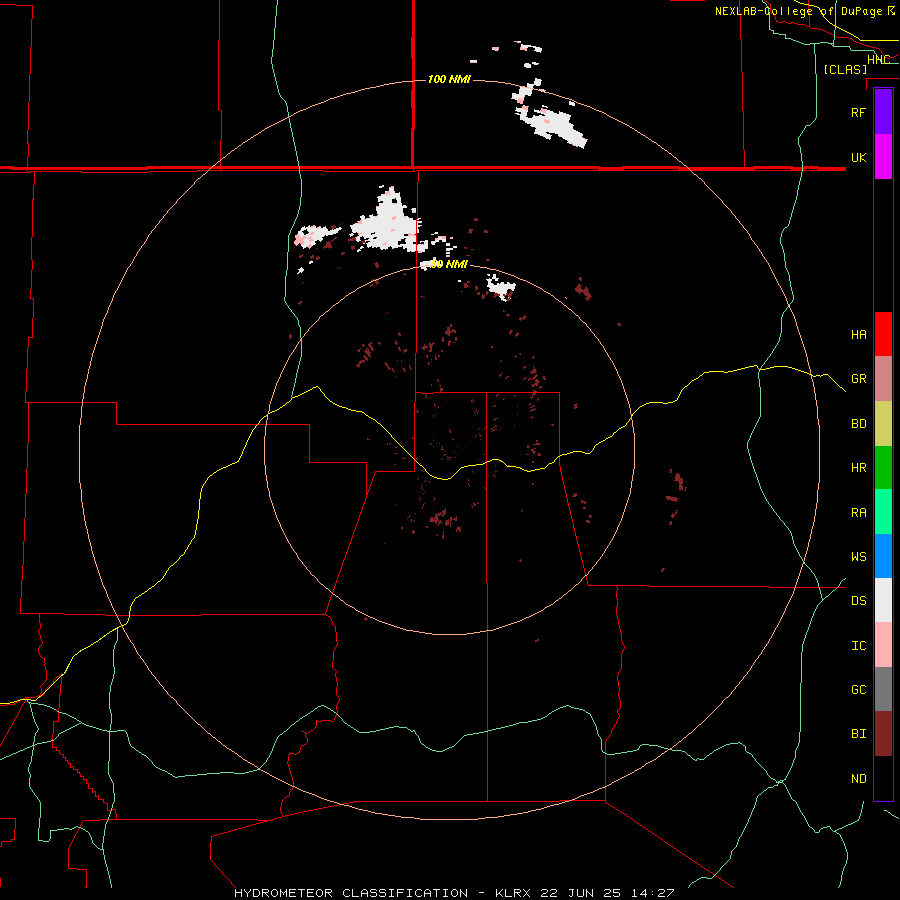Viewport: 900px width, 900px height.
Task: Click the KLRX radar site identifier
Action: coord(515,893)
